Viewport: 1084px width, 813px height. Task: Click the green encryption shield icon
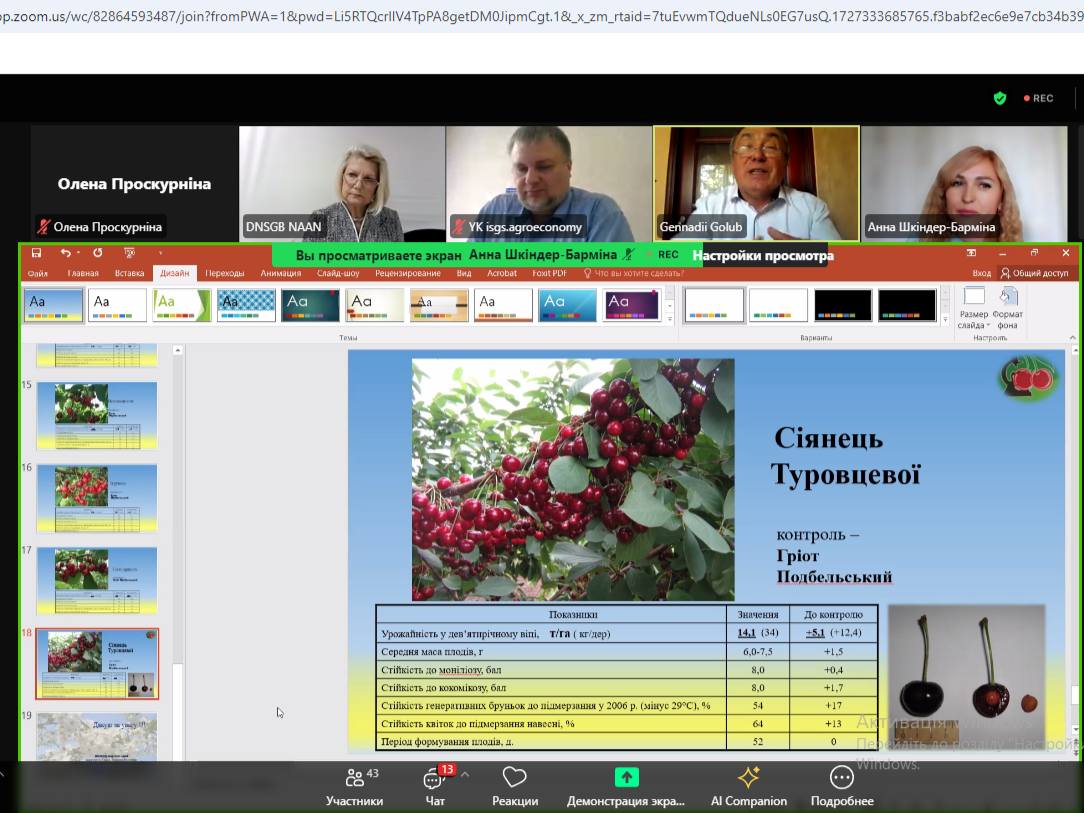coord(1000,98)
